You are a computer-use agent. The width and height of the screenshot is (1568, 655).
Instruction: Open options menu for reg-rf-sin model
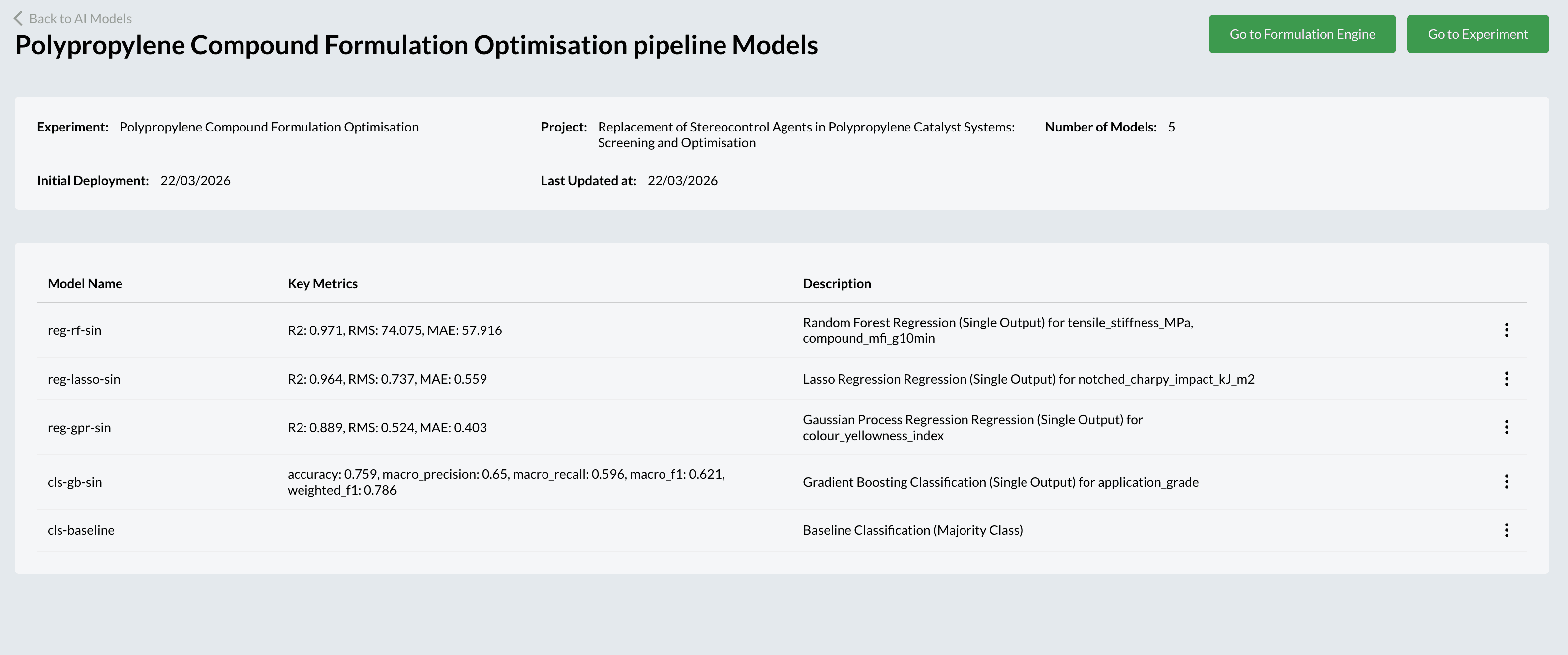(1507, 329)
